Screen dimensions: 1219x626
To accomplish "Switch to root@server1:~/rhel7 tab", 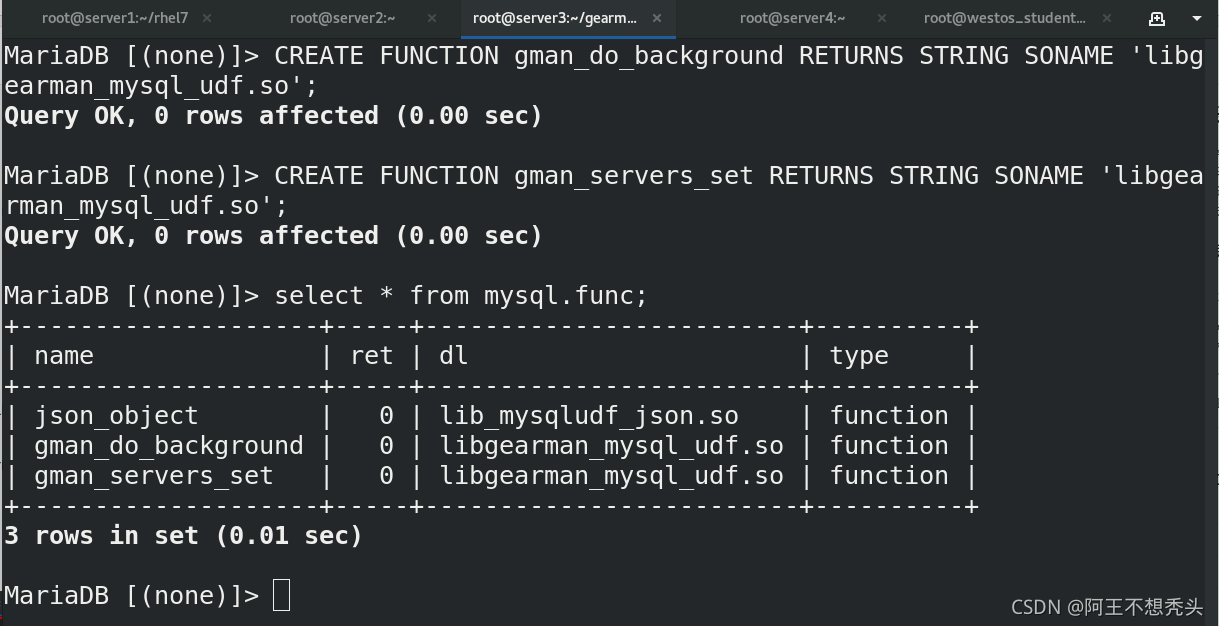I will 115,18.
